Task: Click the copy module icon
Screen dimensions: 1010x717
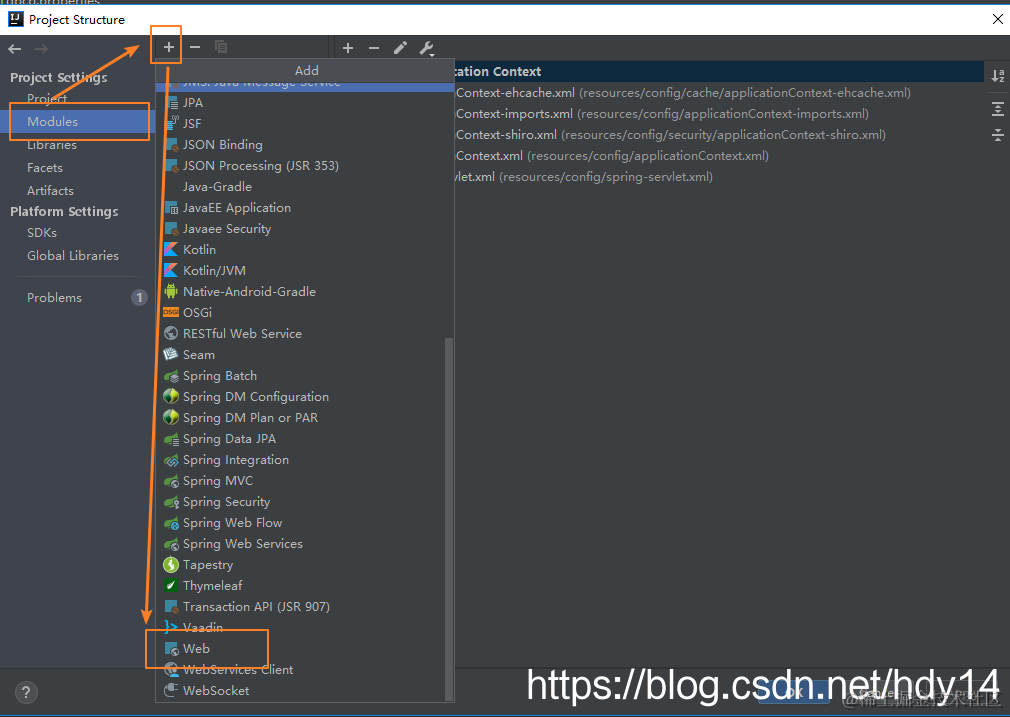Action: tap(221, 47)
